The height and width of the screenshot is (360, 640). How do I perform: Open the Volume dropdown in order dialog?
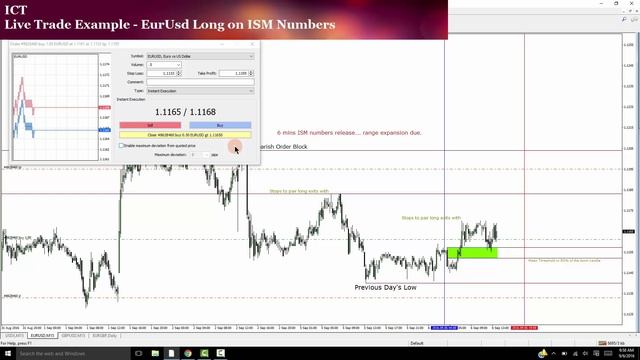click(x=164, y=65)
